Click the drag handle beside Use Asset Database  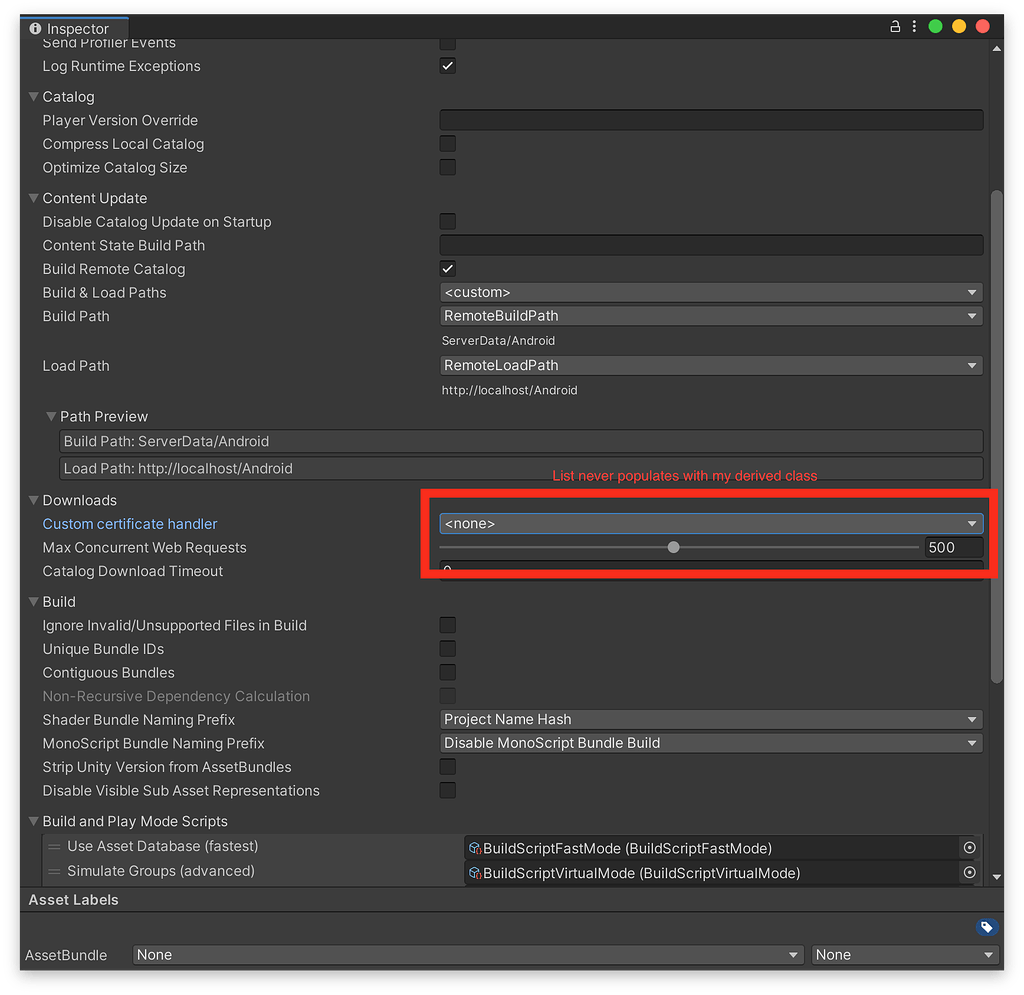(x=54, y=847)
